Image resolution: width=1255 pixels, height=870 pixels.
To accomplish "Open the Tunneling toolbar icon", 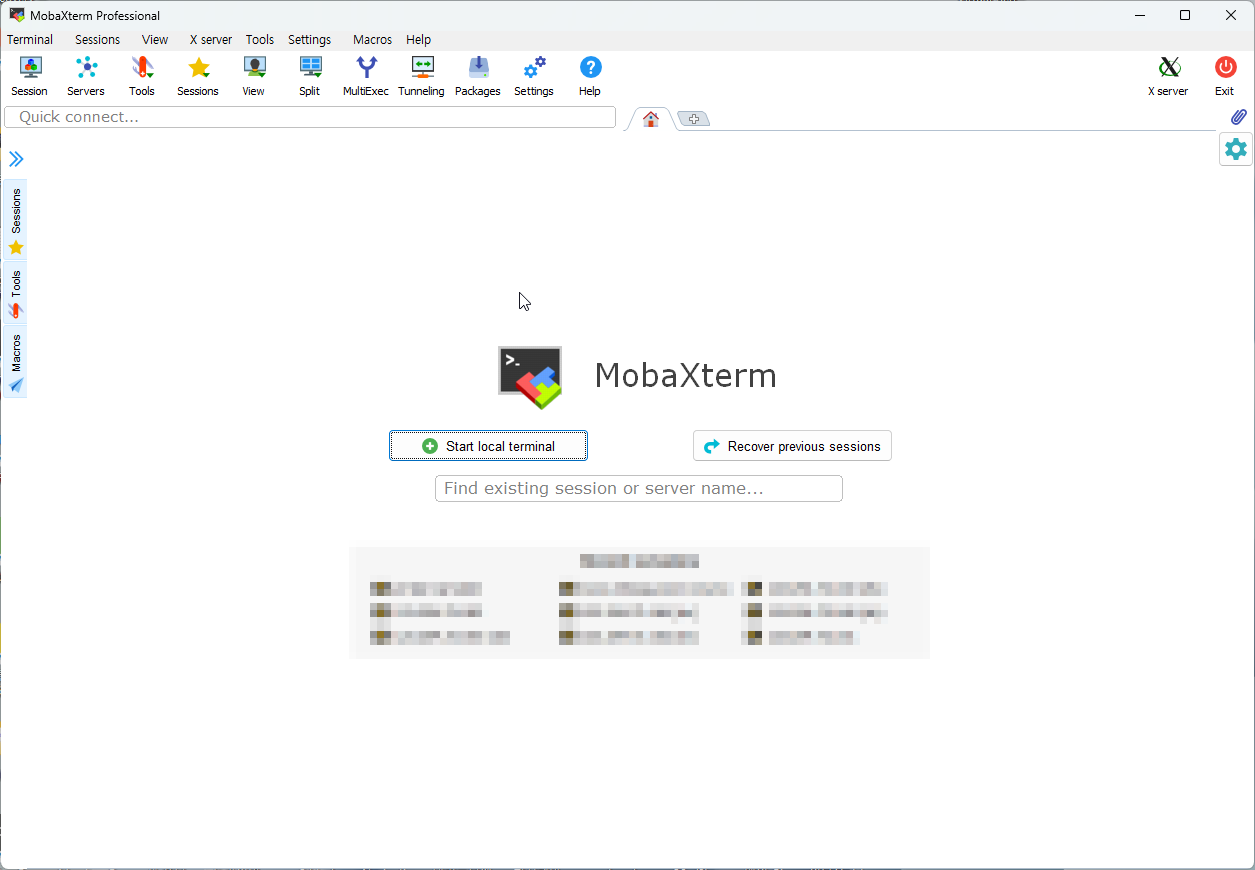I will (x=422, y=77).
